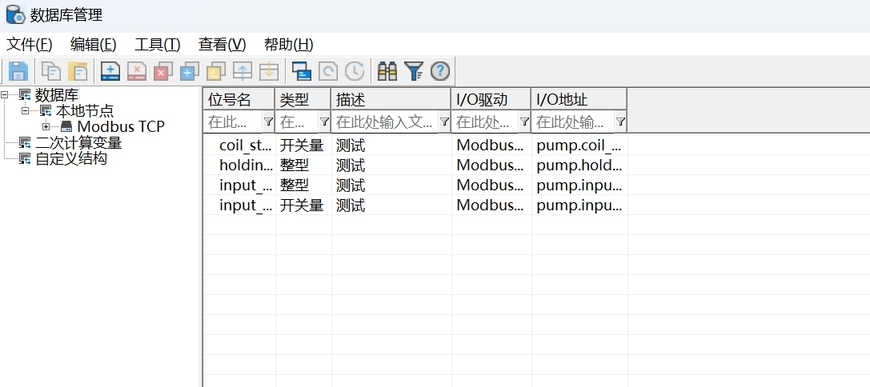Screen dimensions: 870x387
Task: Click the batch add blue plus icon
Action: click(x=189, y=71)
